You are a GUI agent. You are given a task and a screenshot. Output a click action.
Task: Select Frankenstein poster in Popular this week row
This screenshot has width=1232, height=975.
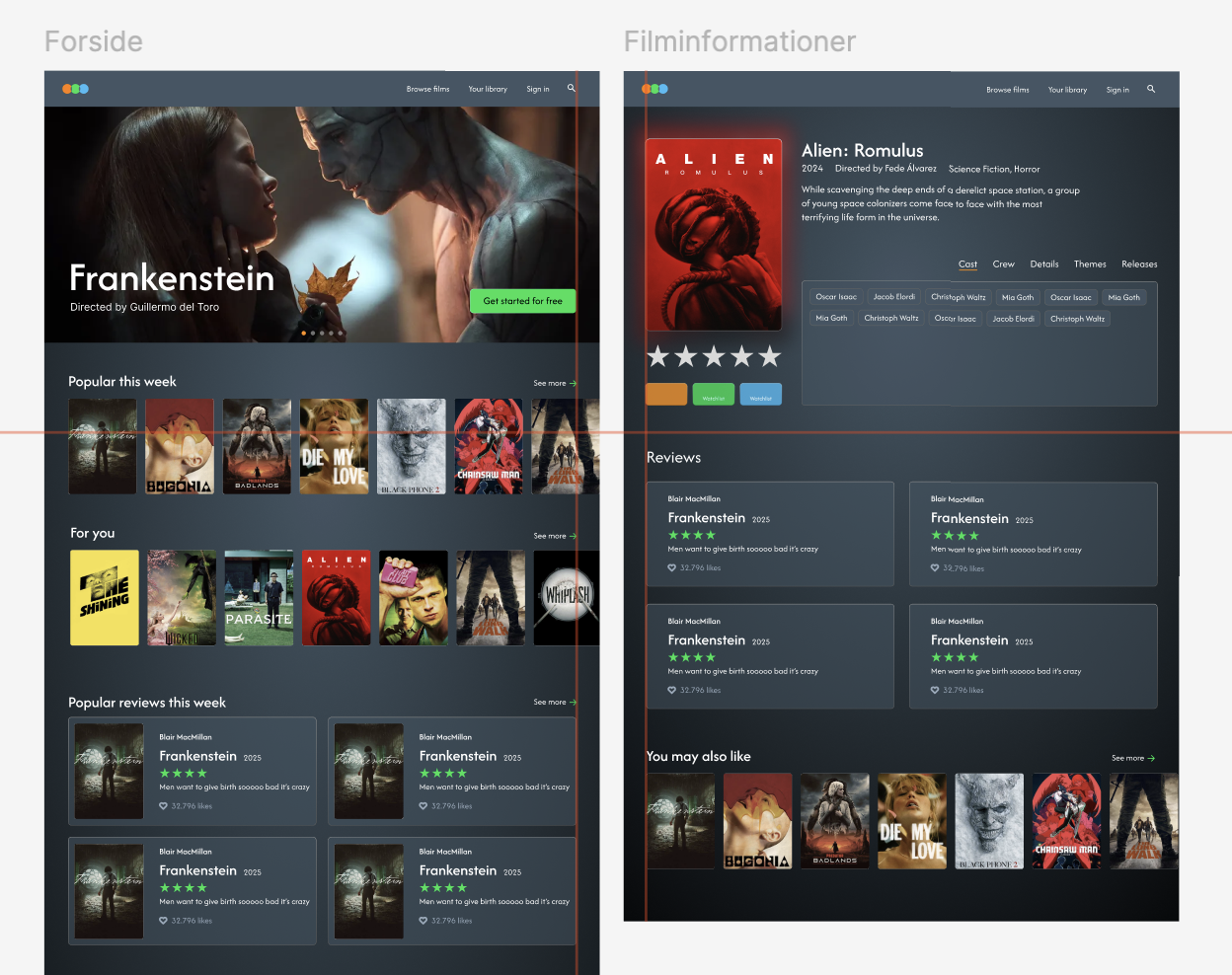click(103, 446)
